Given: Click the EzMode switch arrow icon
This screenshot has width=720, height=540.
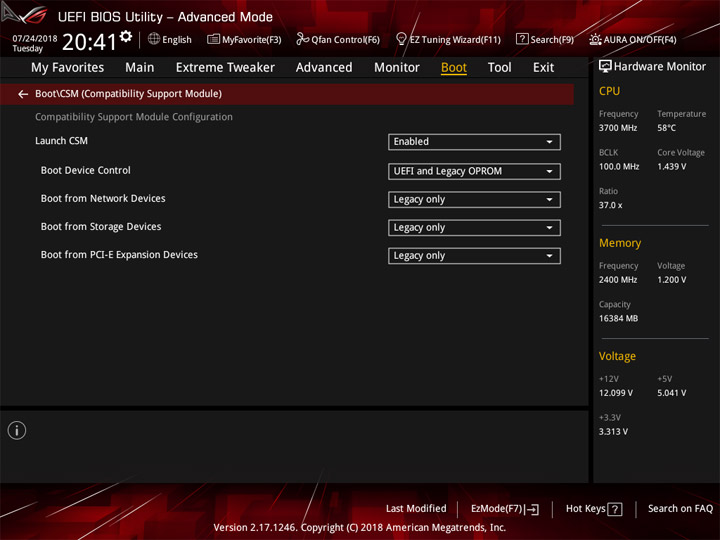Looking at the screenshot, I should click(x=533, y=509).
